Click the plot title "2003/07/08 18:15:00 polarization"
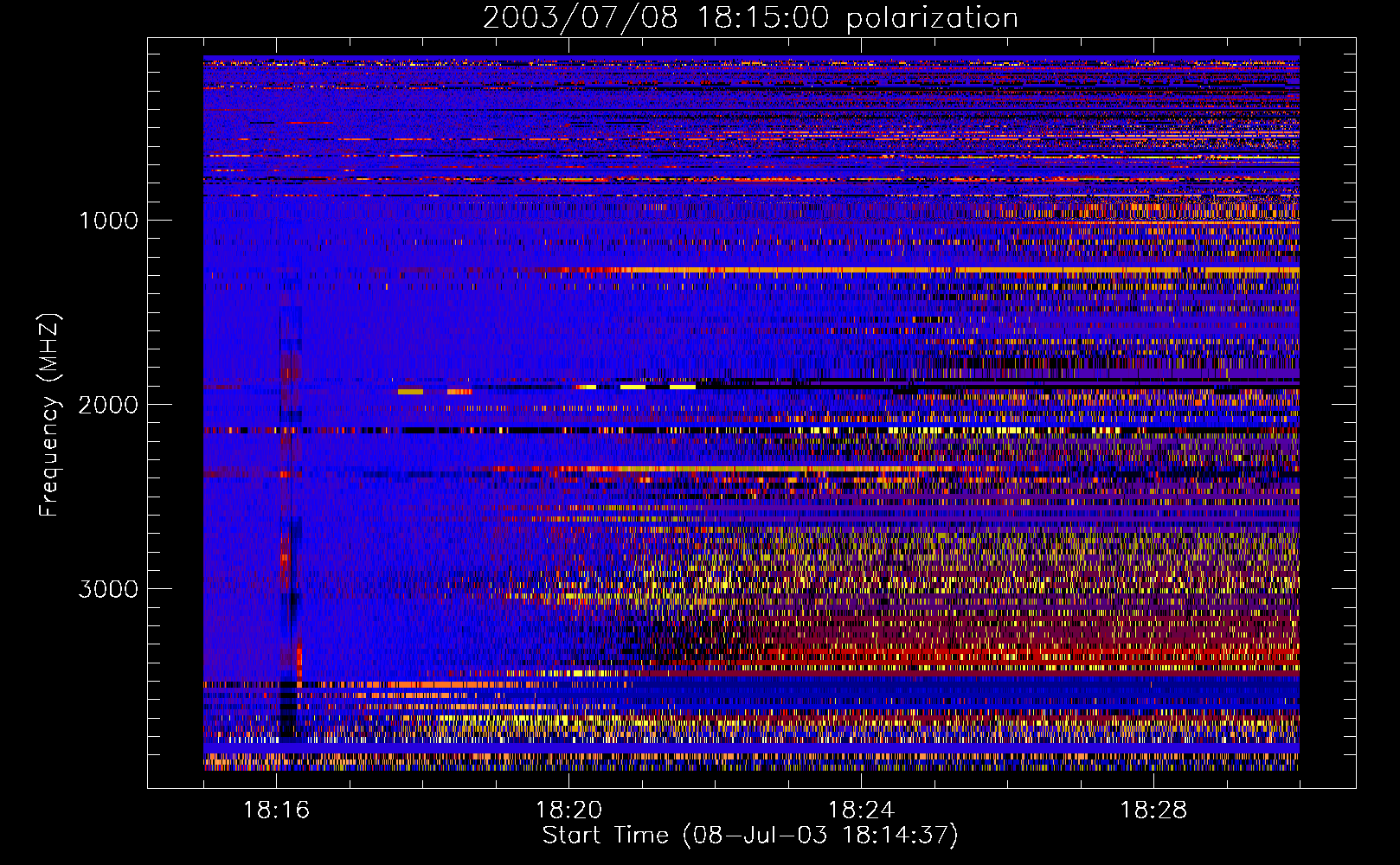The image size is (1400, 865). (x=750, y=18)
